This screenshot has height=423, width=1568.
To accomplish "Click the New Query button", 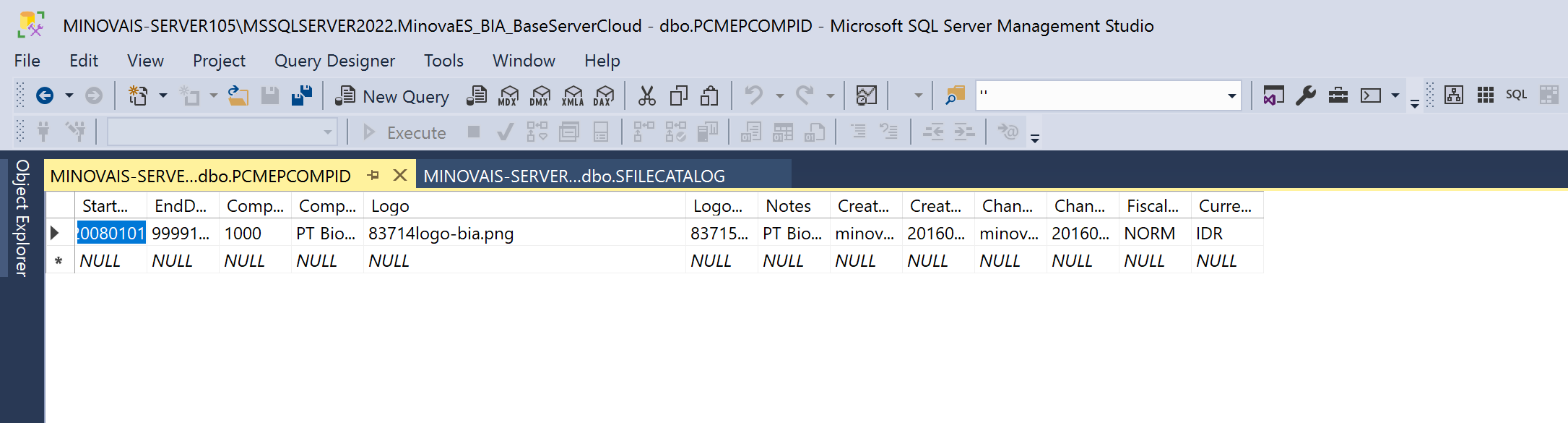I will click(392, 96).
